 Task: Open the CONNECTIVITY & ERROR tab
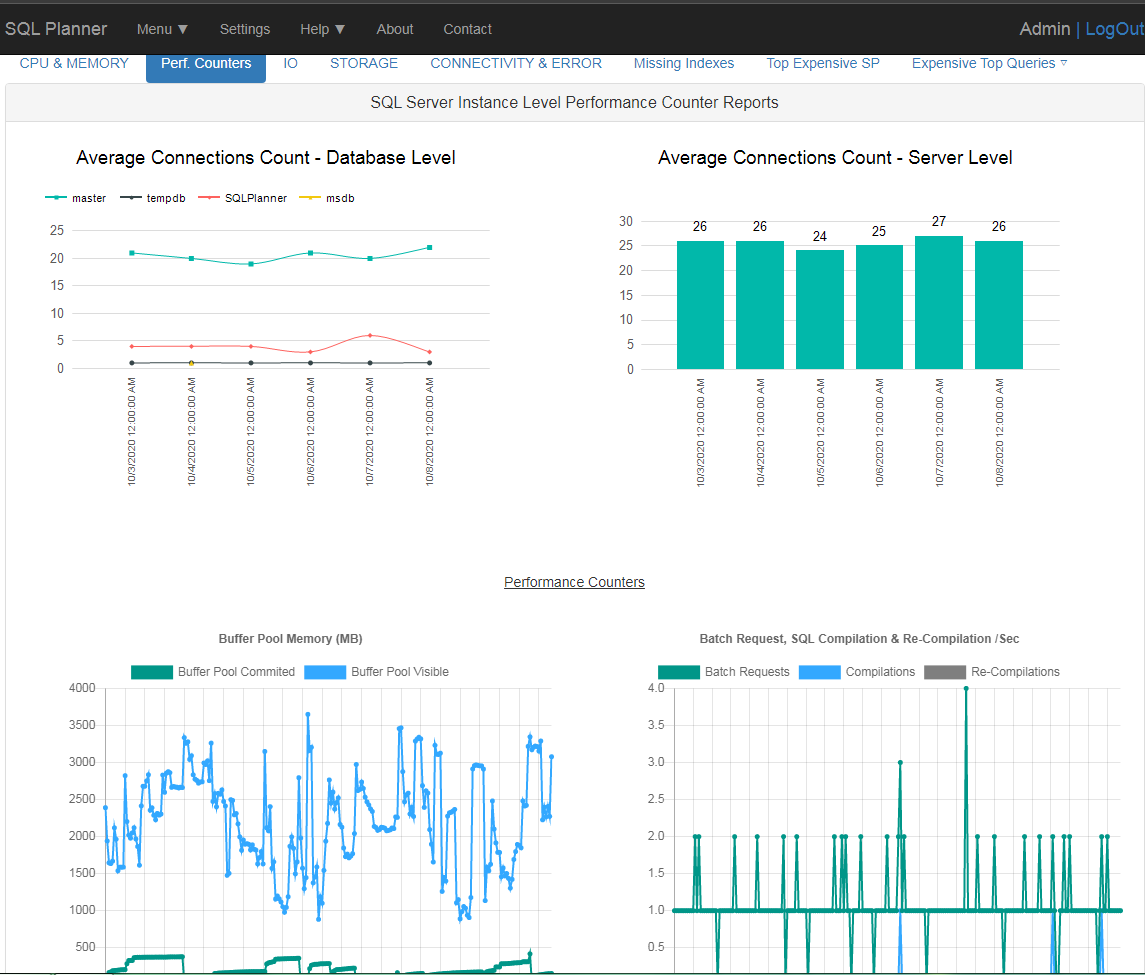pyautogui.click(x=515, y=63)
